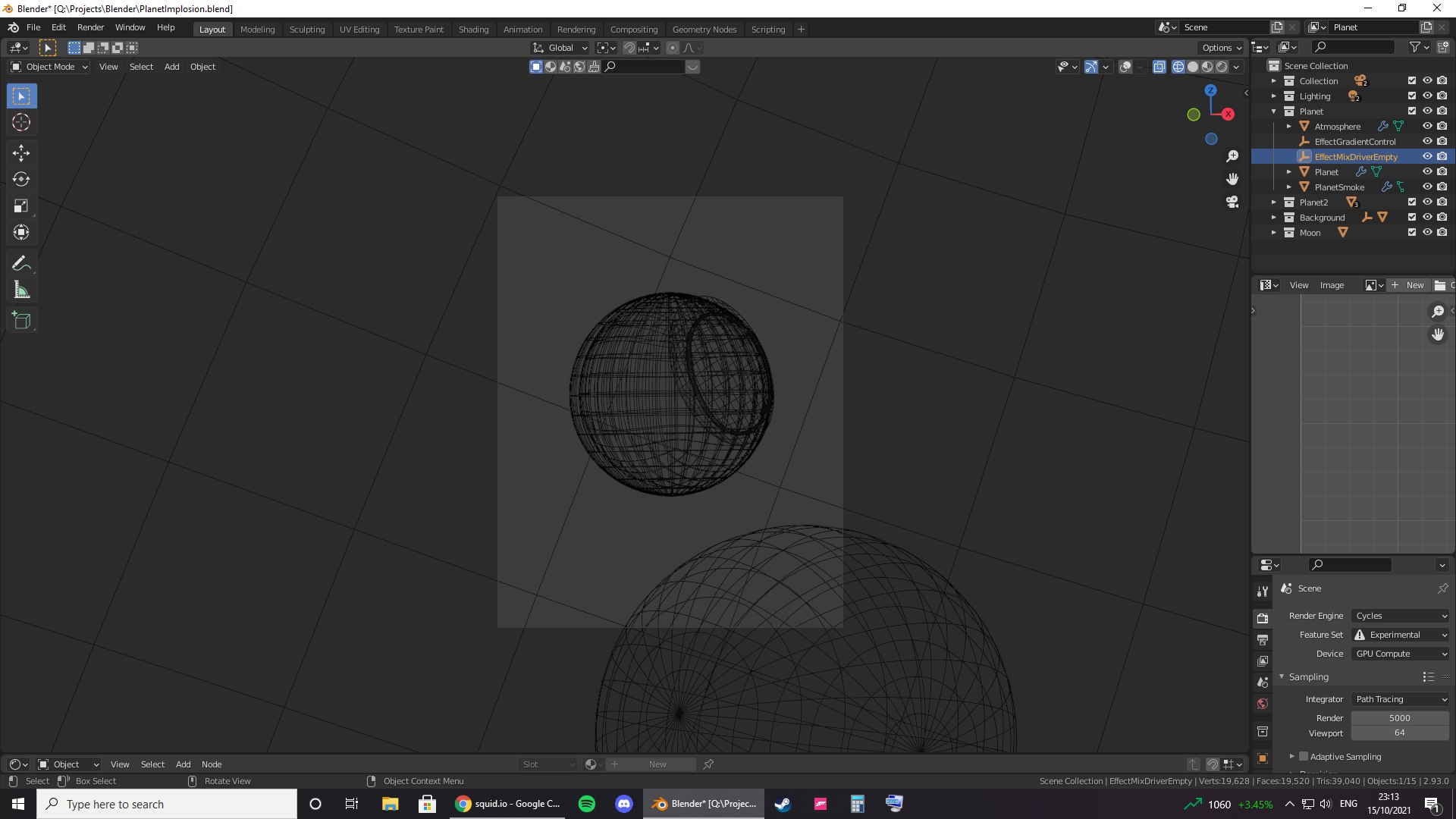
Task: Switch to the Geometry Nodes workspace tab
Action: (704, 30)
